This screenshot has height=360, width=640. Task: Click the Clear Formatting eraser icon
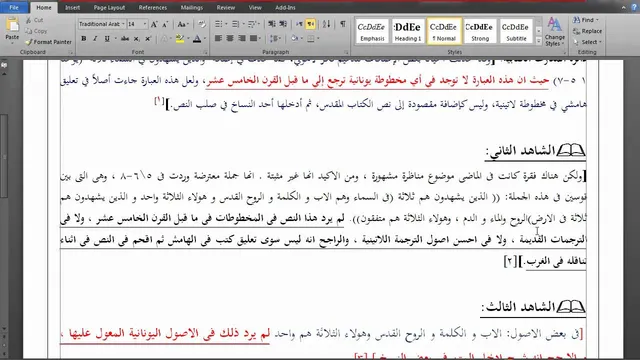click(x=202, y=24)
